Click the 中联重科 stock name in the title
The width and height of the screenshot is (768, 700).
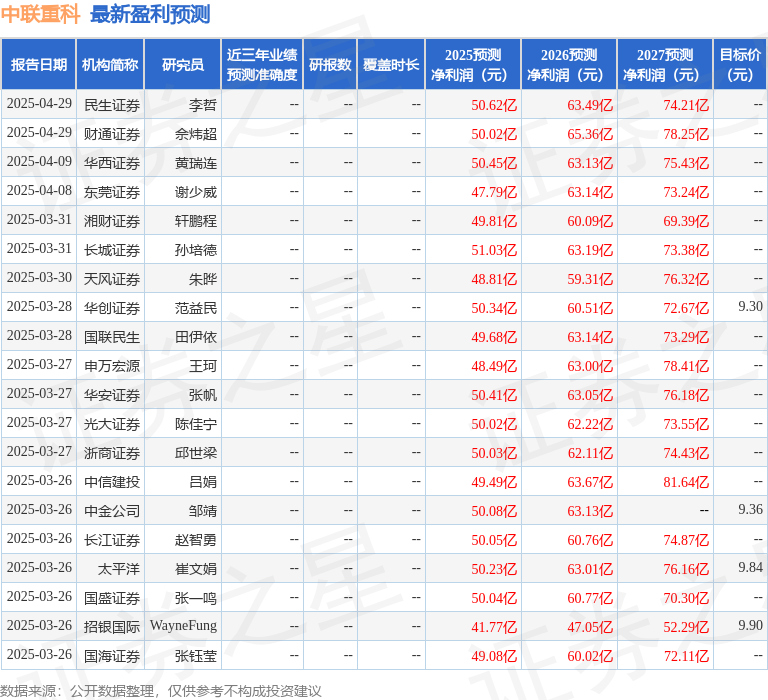click(x=41, y=14)
